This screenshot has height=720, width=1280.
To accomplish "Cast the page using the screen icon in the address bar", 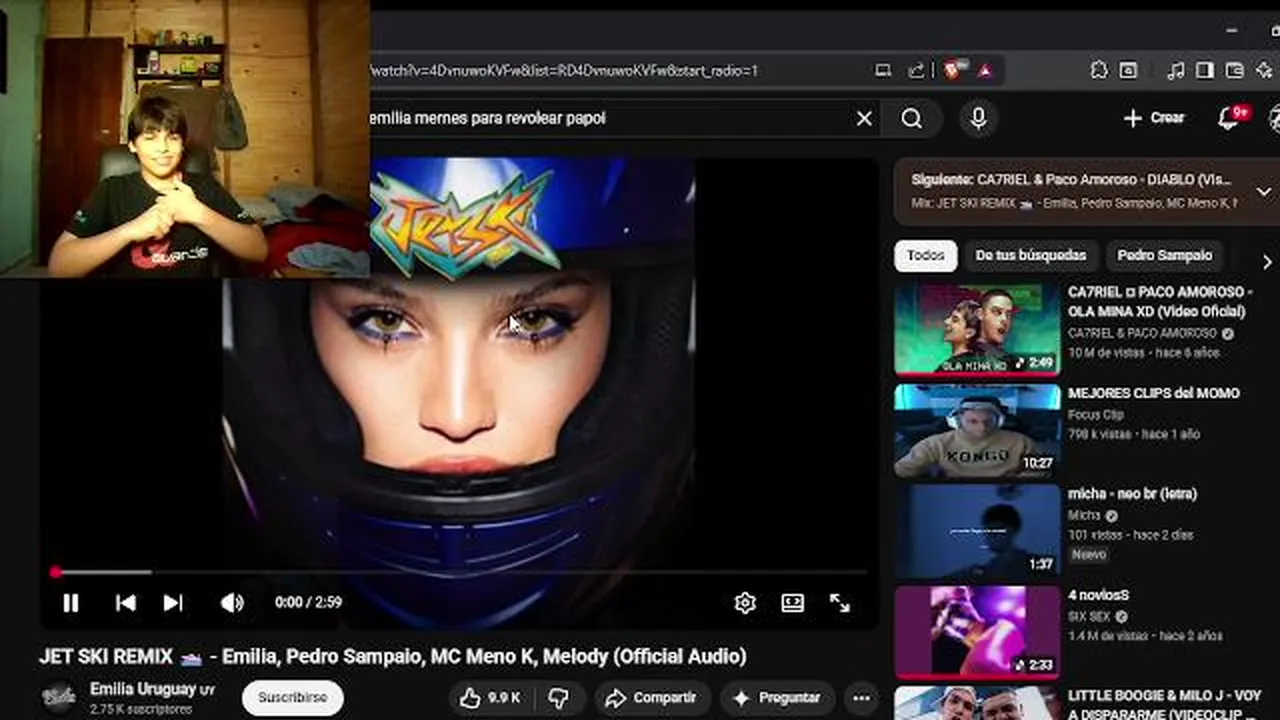I will tap(883, 70).
